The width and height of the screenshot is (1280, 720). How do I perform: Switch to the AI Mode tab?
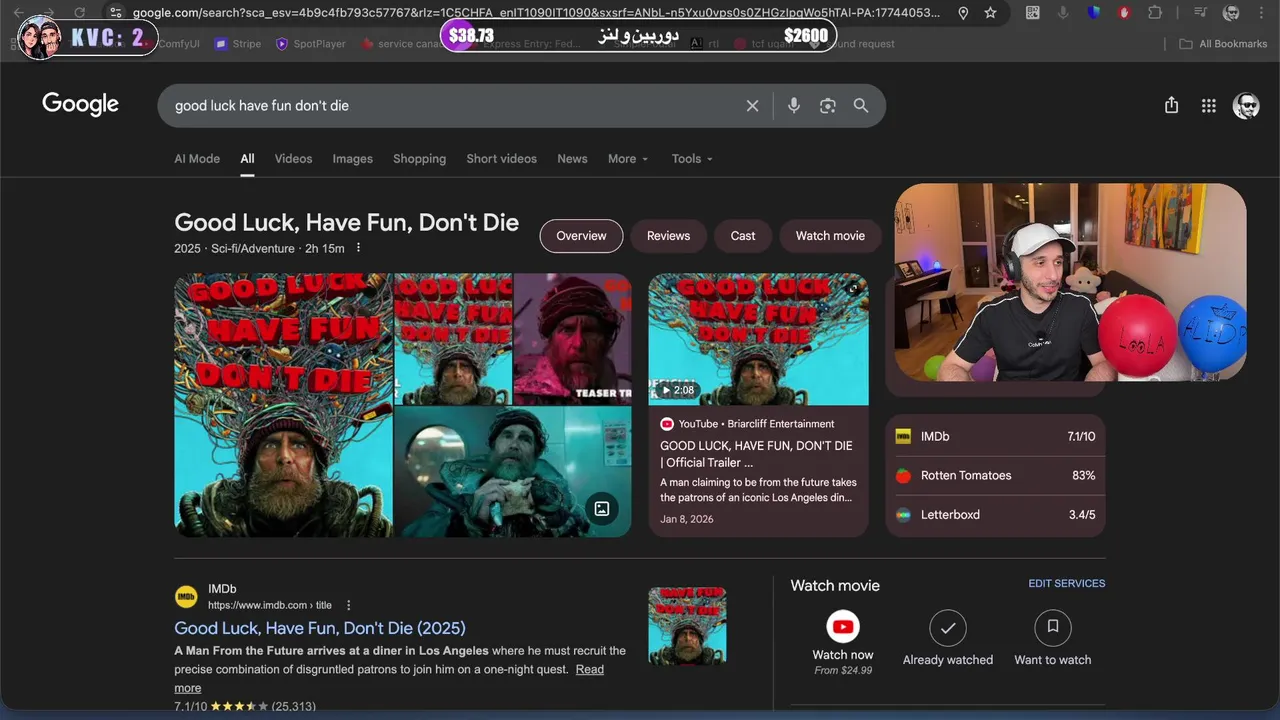197,159
